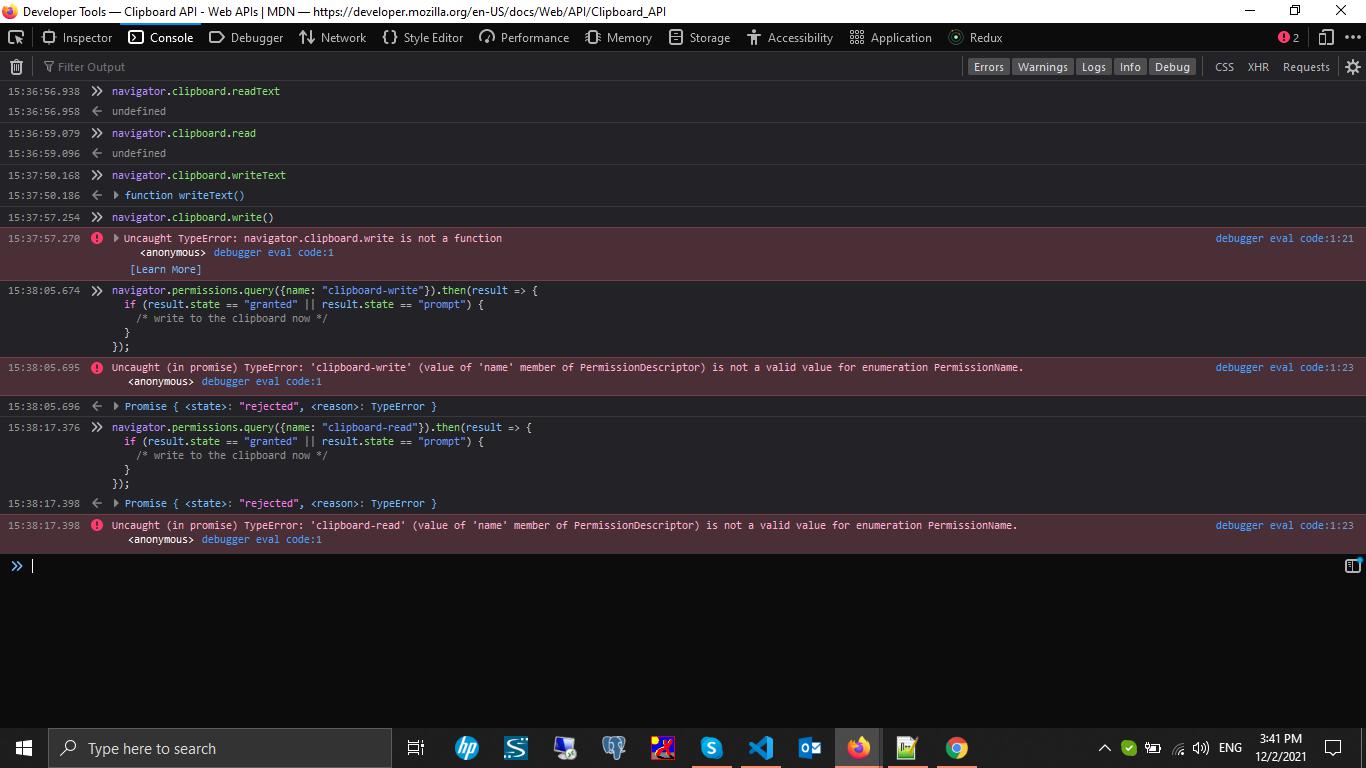Screen dimensions: 1366x768
Task: Expand rejected Promise at 15:38:05.696
Action: point(117,406)
